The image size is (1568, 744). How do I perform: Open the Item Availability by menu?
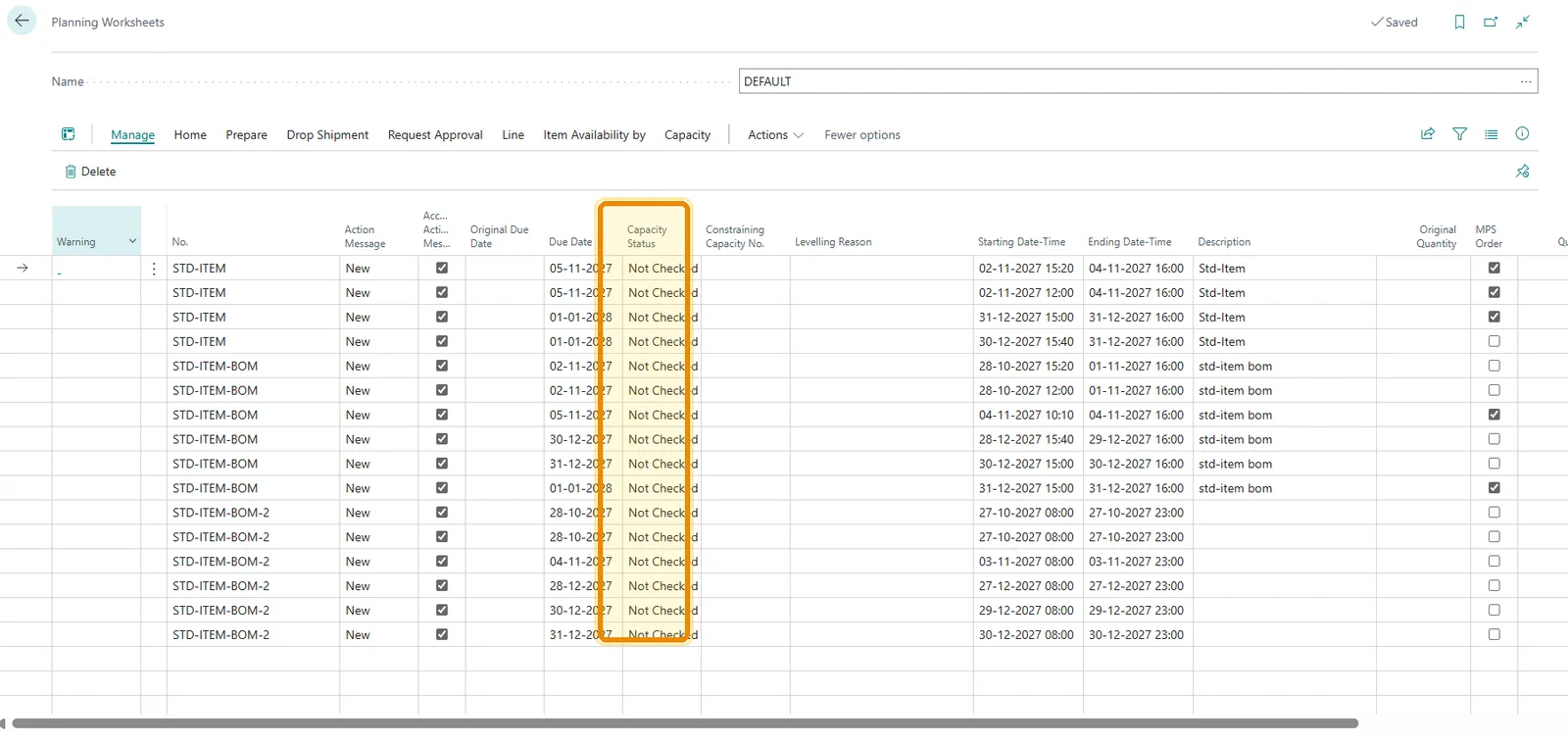[594, 135]
